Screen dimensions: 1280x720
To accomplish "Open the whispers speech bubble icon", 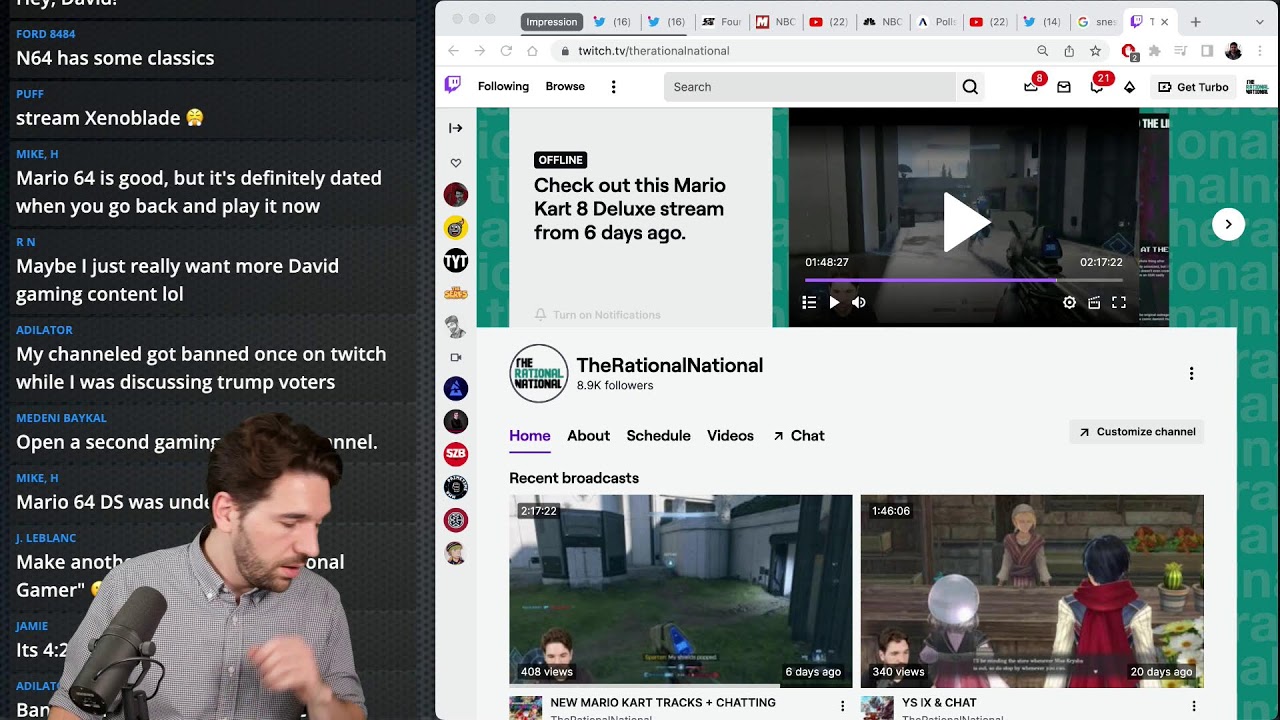I will [1096, 87].
